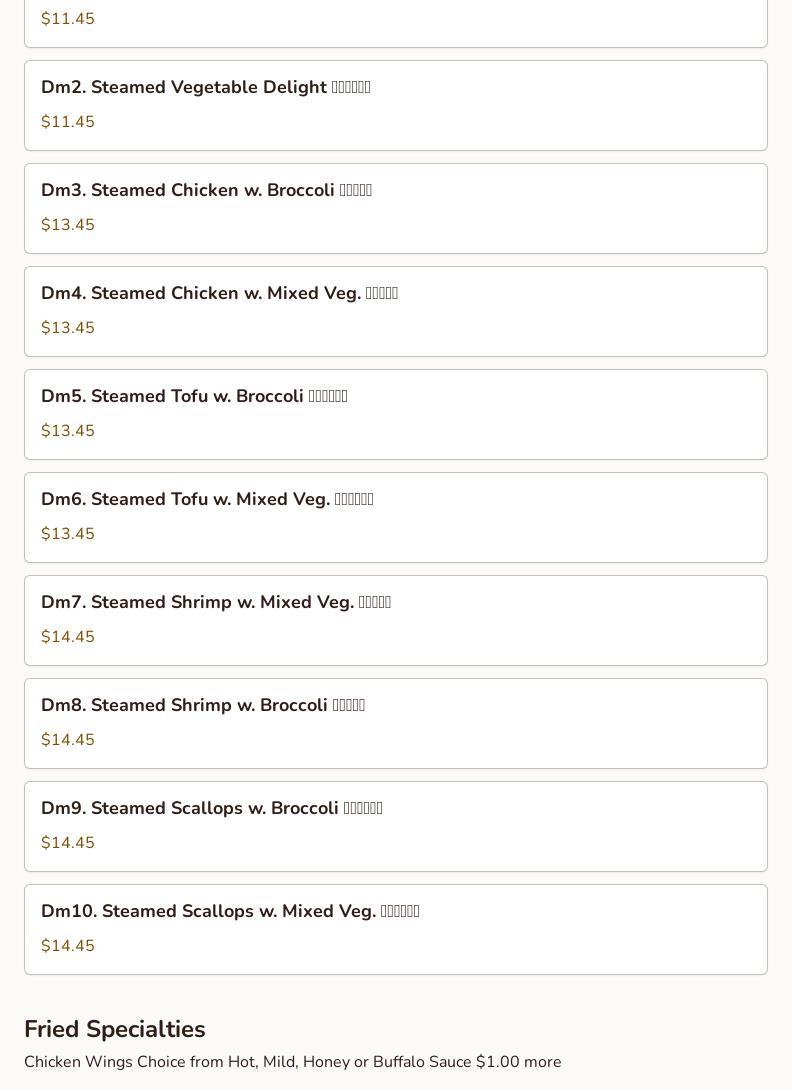Select Dm9. Steamed Scallops w. Broccoli
The height and width of the screenshot is (1090, 792).
pyautogui.click(x=212, y=809)
